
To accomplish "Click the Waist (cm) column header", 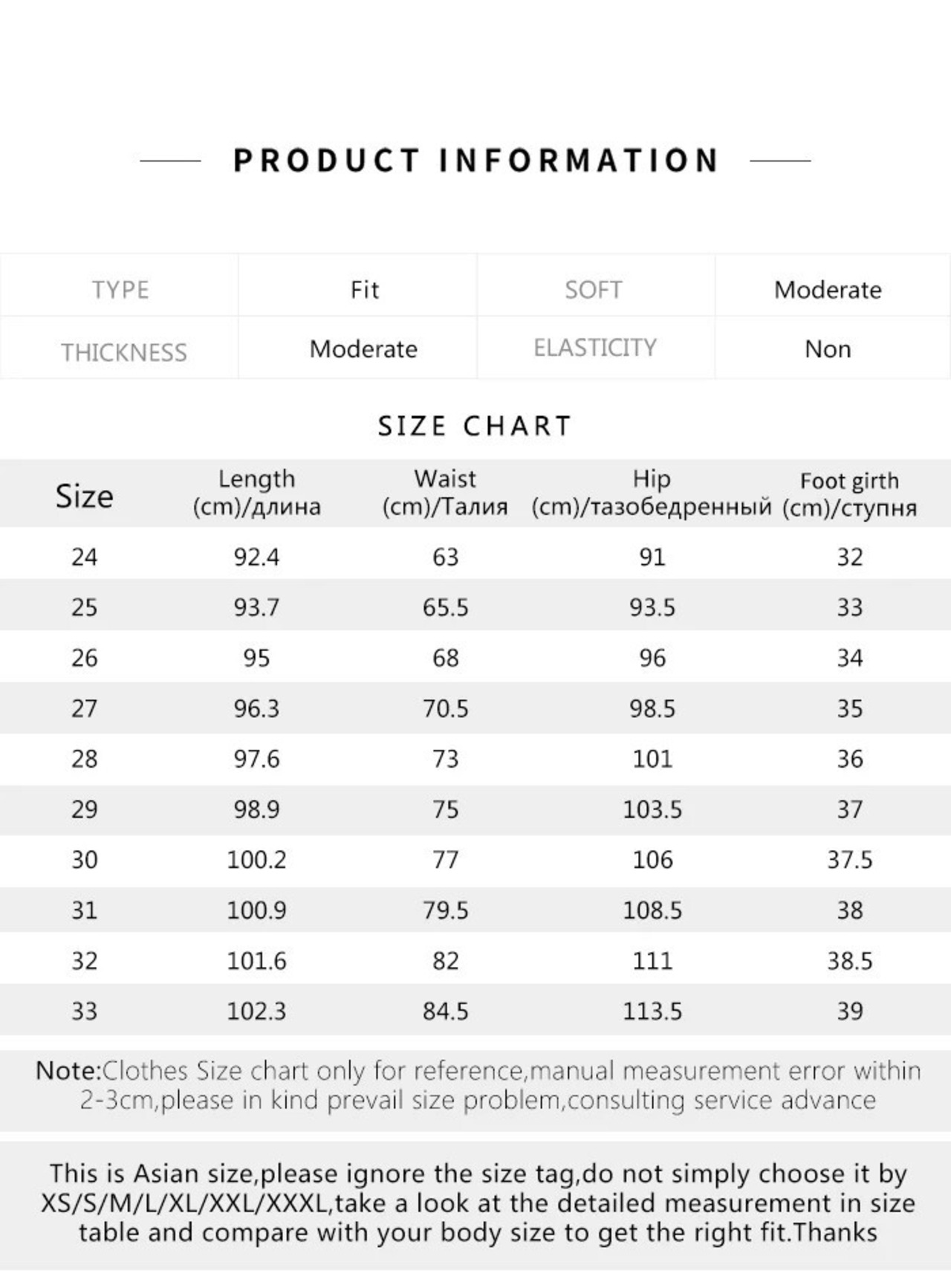I will pos(445,493).
